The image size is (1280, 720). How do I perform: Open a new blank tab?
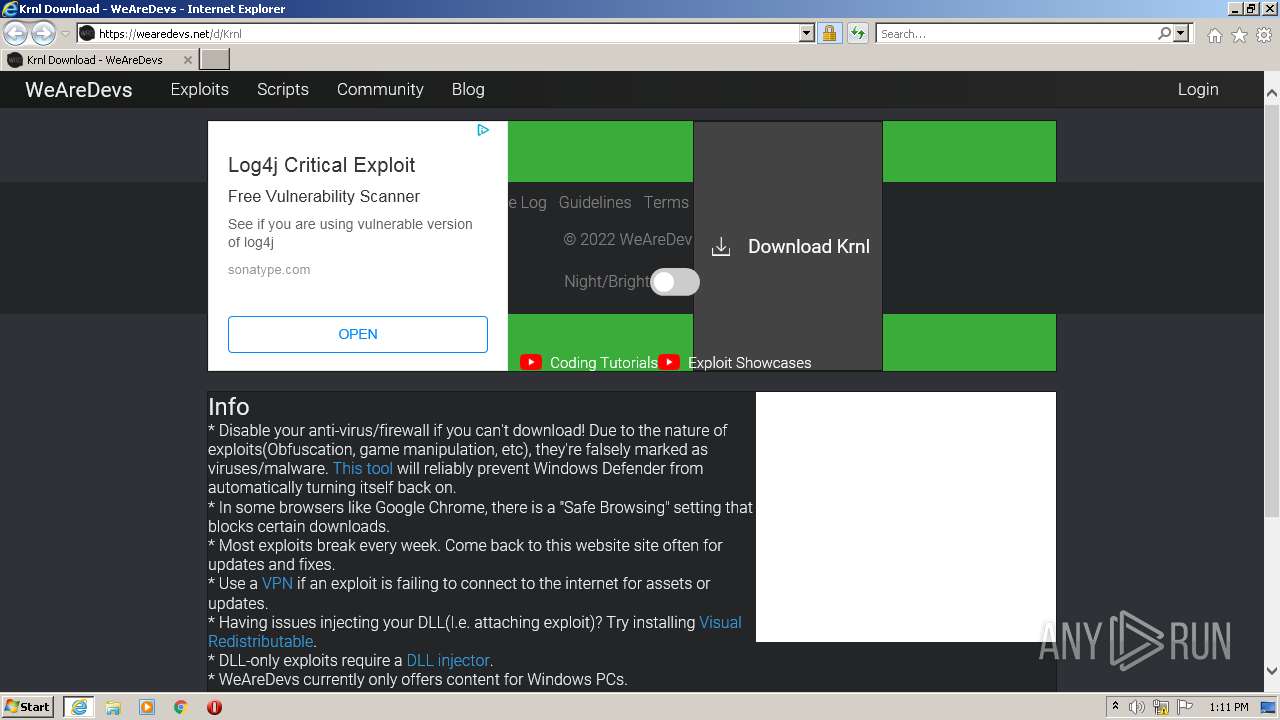(215, 60)
